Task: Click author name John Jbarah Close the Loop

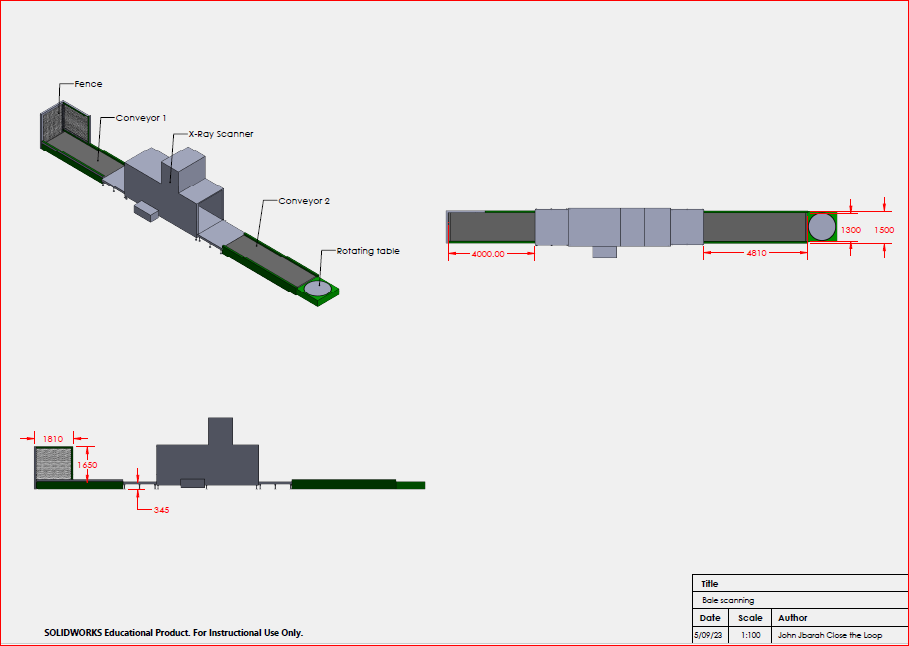Action: tap(829, 635)
